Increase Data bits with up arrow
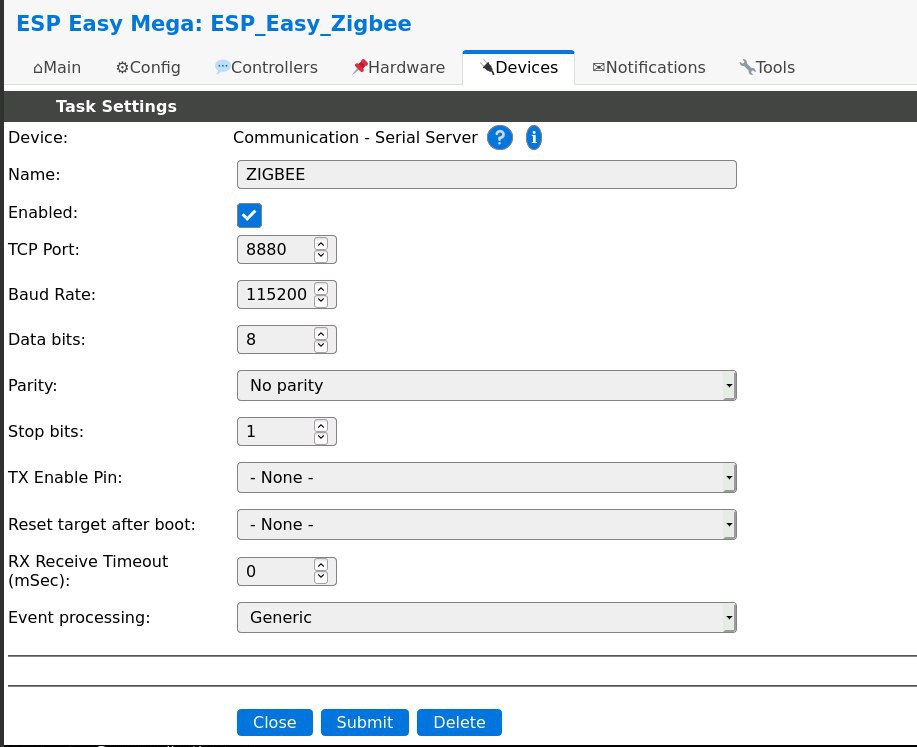The width and height of the screenshot is (917, 747). pos(321,333)
